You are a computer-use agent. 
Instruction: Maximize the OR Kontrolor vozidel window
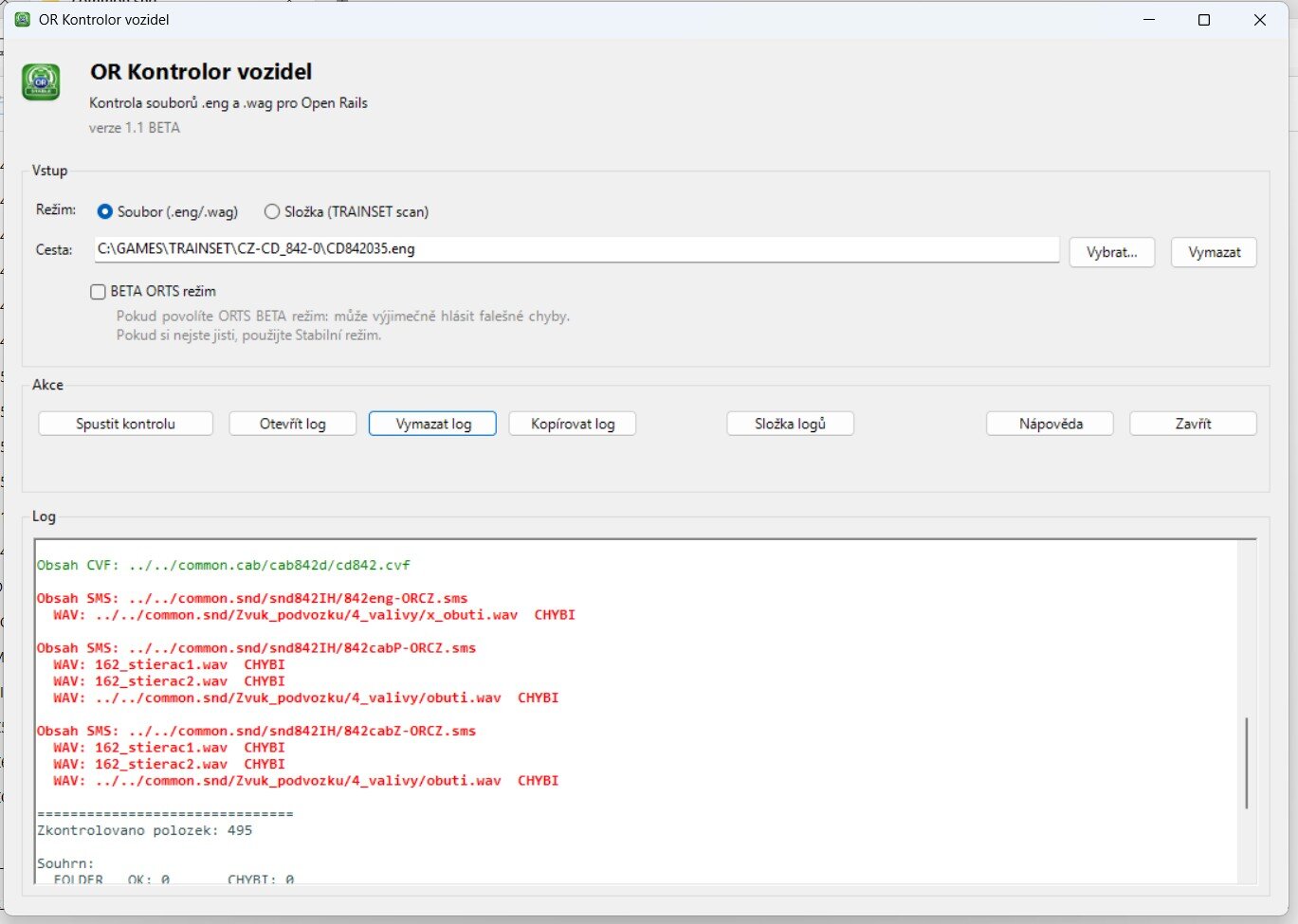1204,20
